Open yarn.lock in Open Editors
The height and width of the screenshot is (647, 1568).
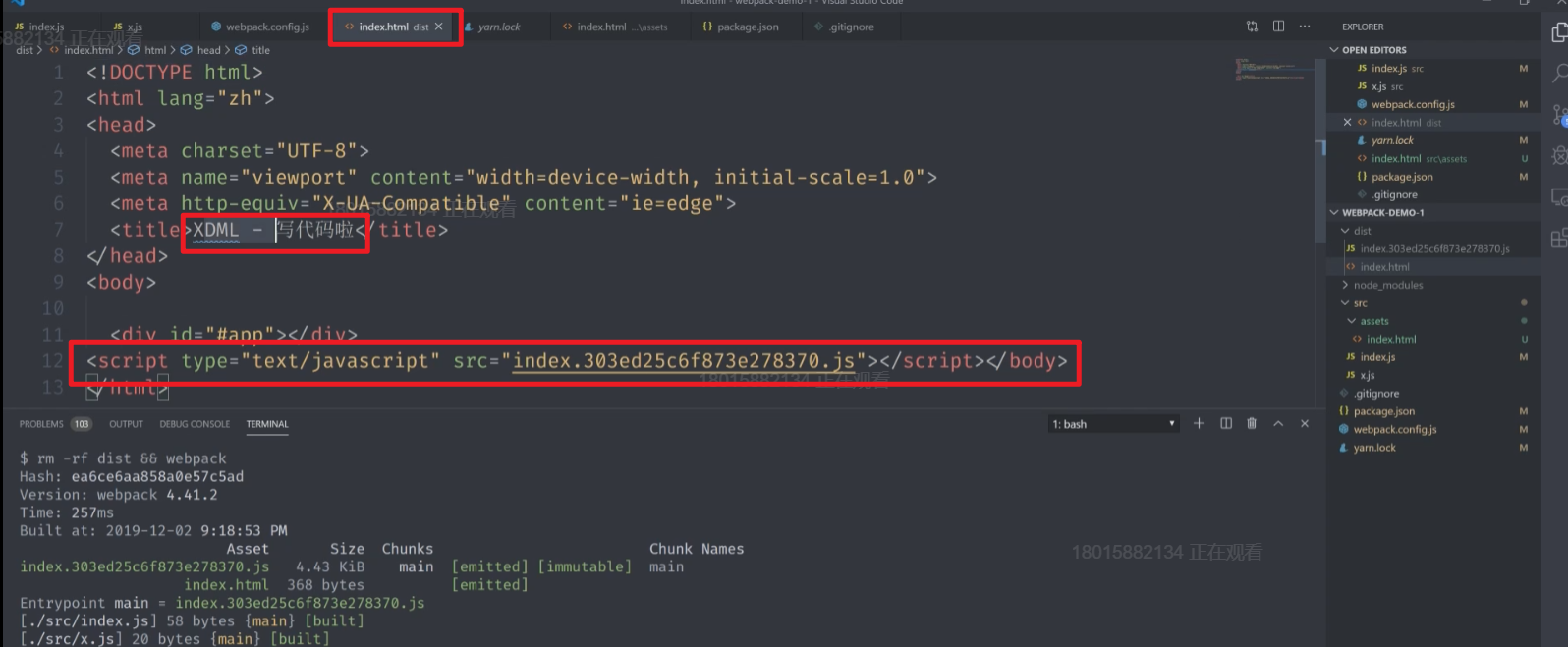point(1432,140)
